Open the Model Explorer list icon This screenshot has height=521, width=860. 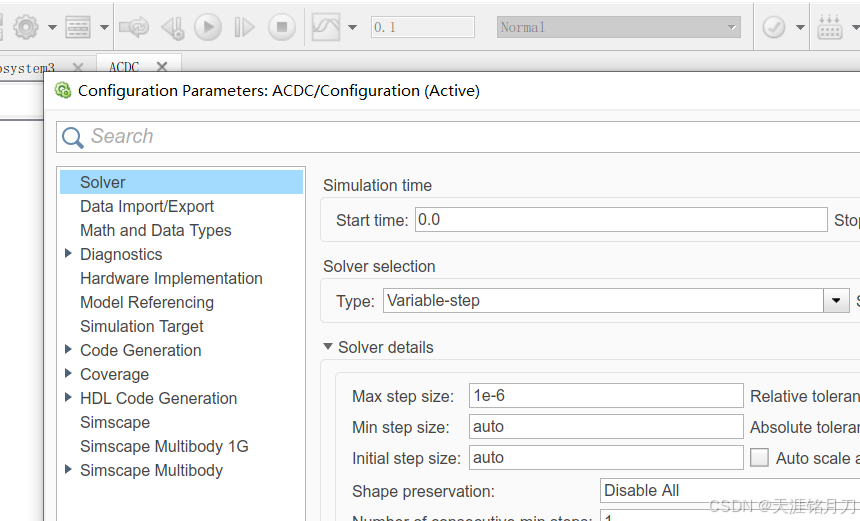78,28
